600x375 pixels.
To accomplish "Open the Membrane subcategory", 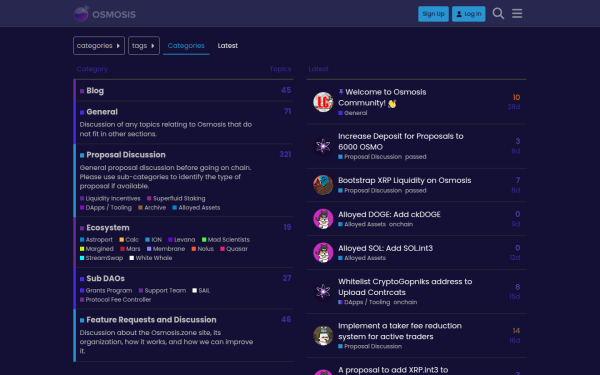I will tap(166, 249).
